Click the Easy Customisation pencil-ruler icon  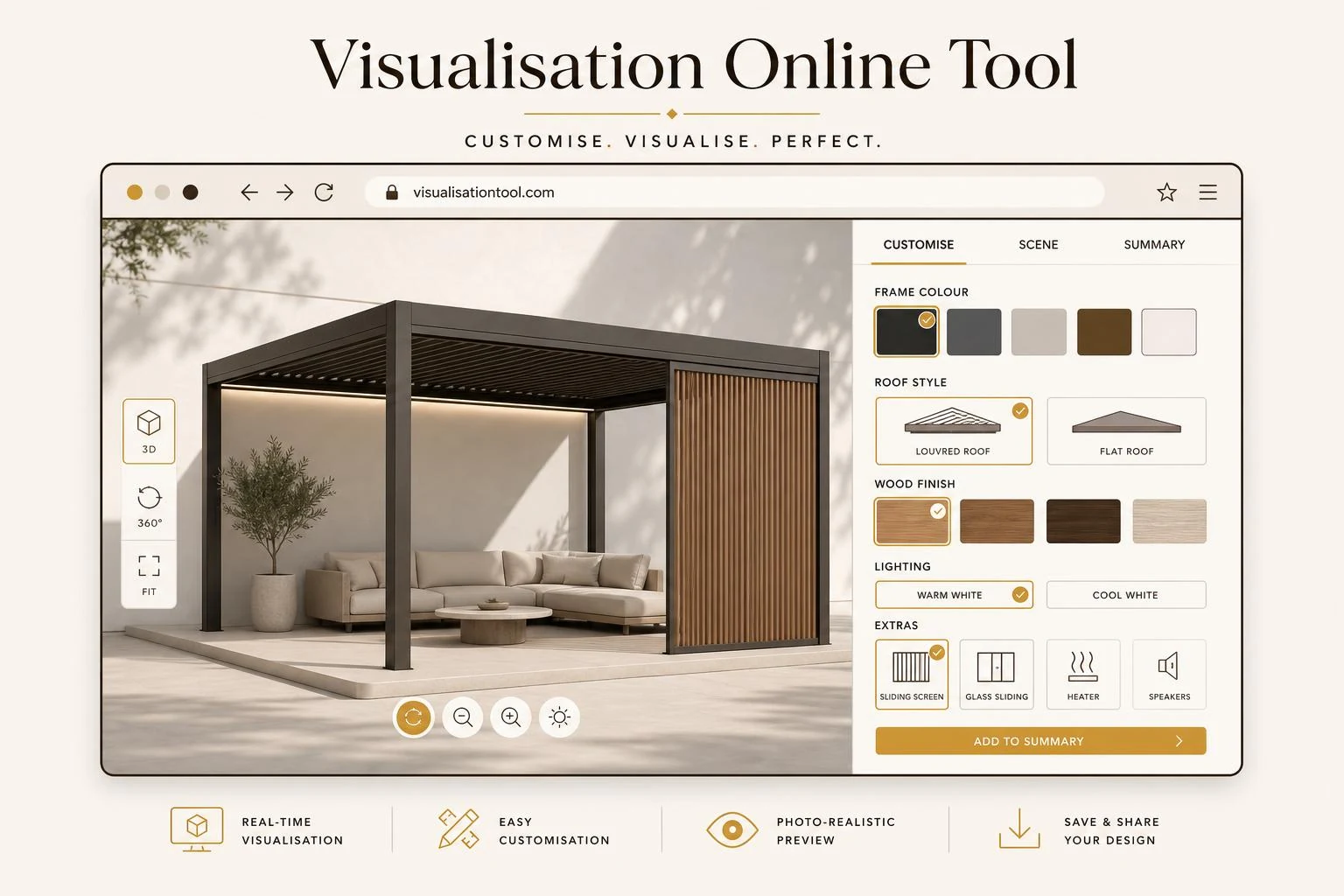458,829
